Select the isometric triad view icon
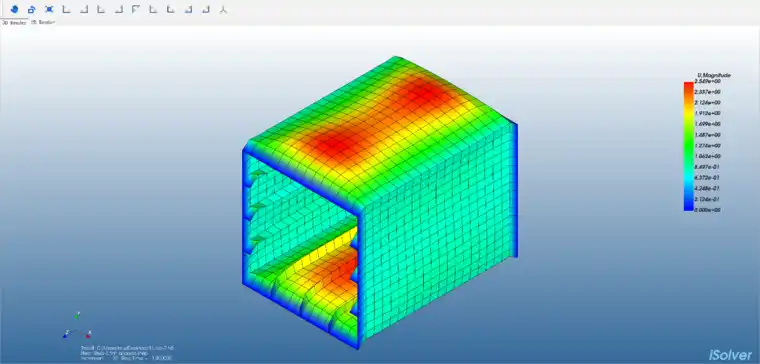 pos(223,9)
